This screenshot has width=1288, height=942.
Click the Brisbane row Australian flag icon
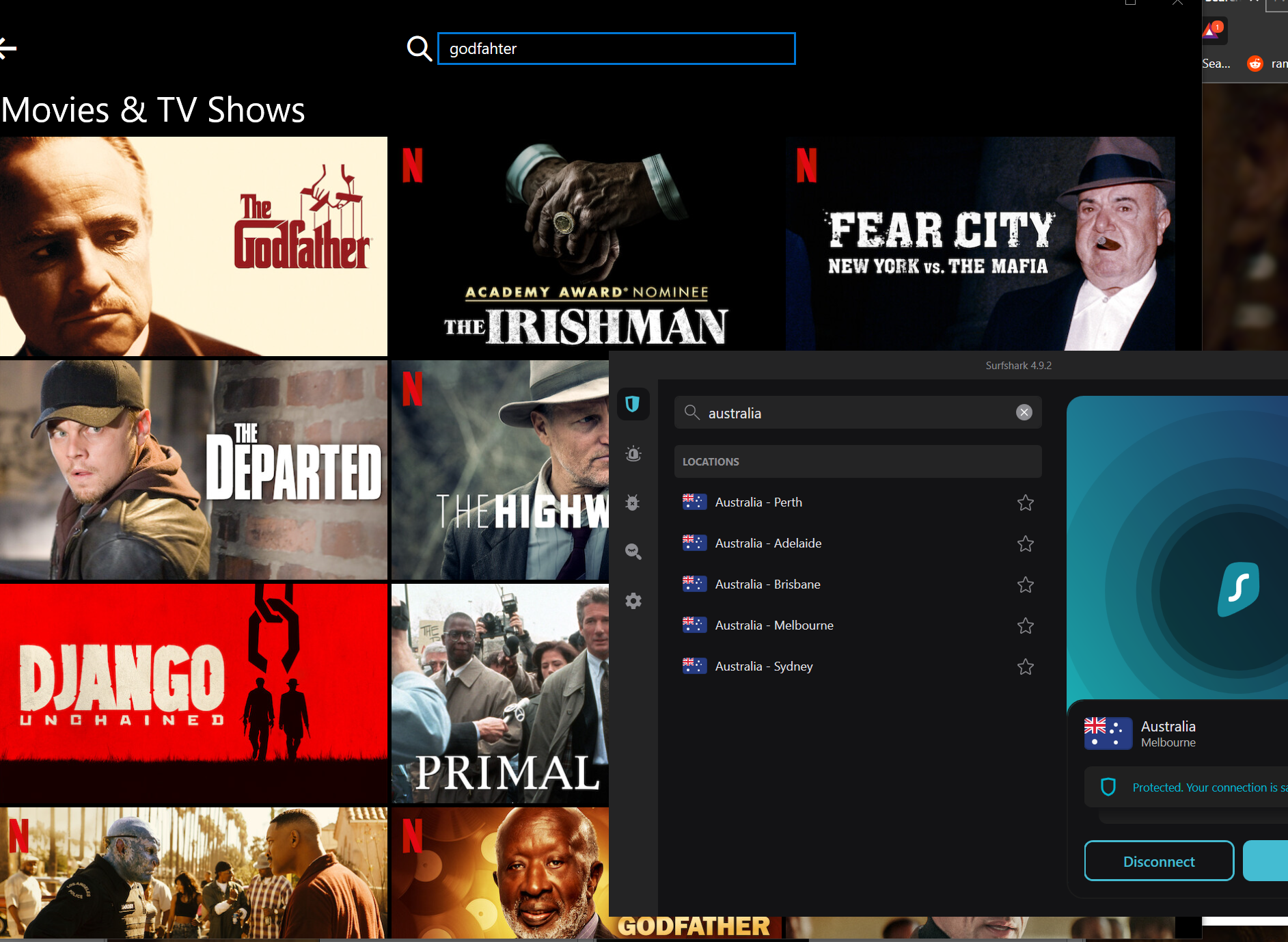(694, 584)
